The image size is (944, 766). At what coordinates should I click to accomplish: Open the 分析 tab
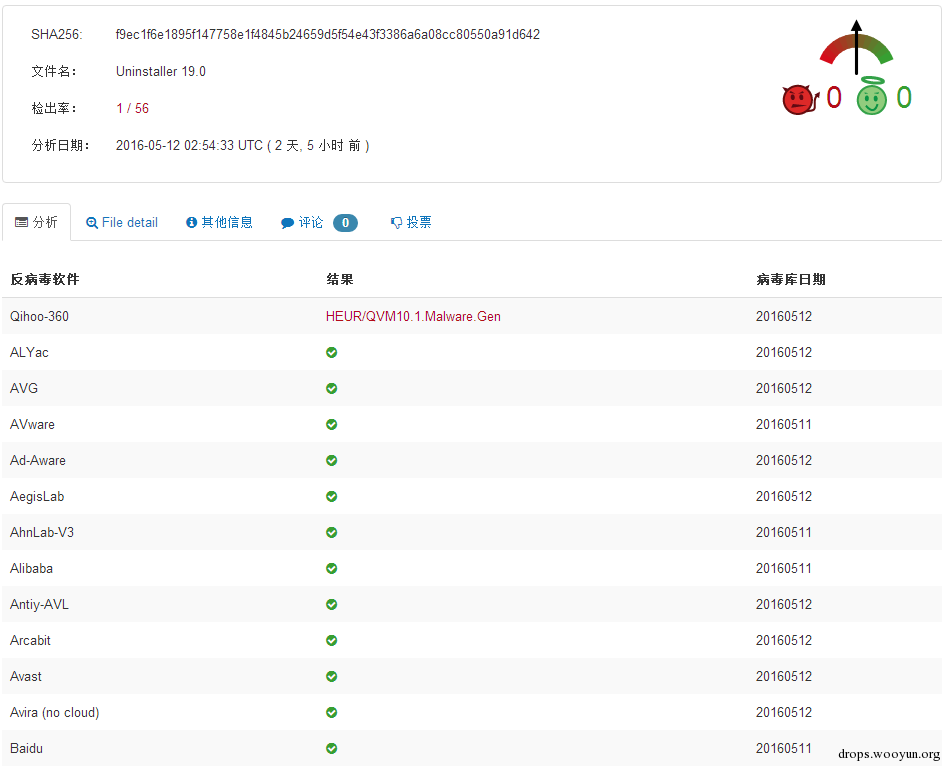(36, 222)
